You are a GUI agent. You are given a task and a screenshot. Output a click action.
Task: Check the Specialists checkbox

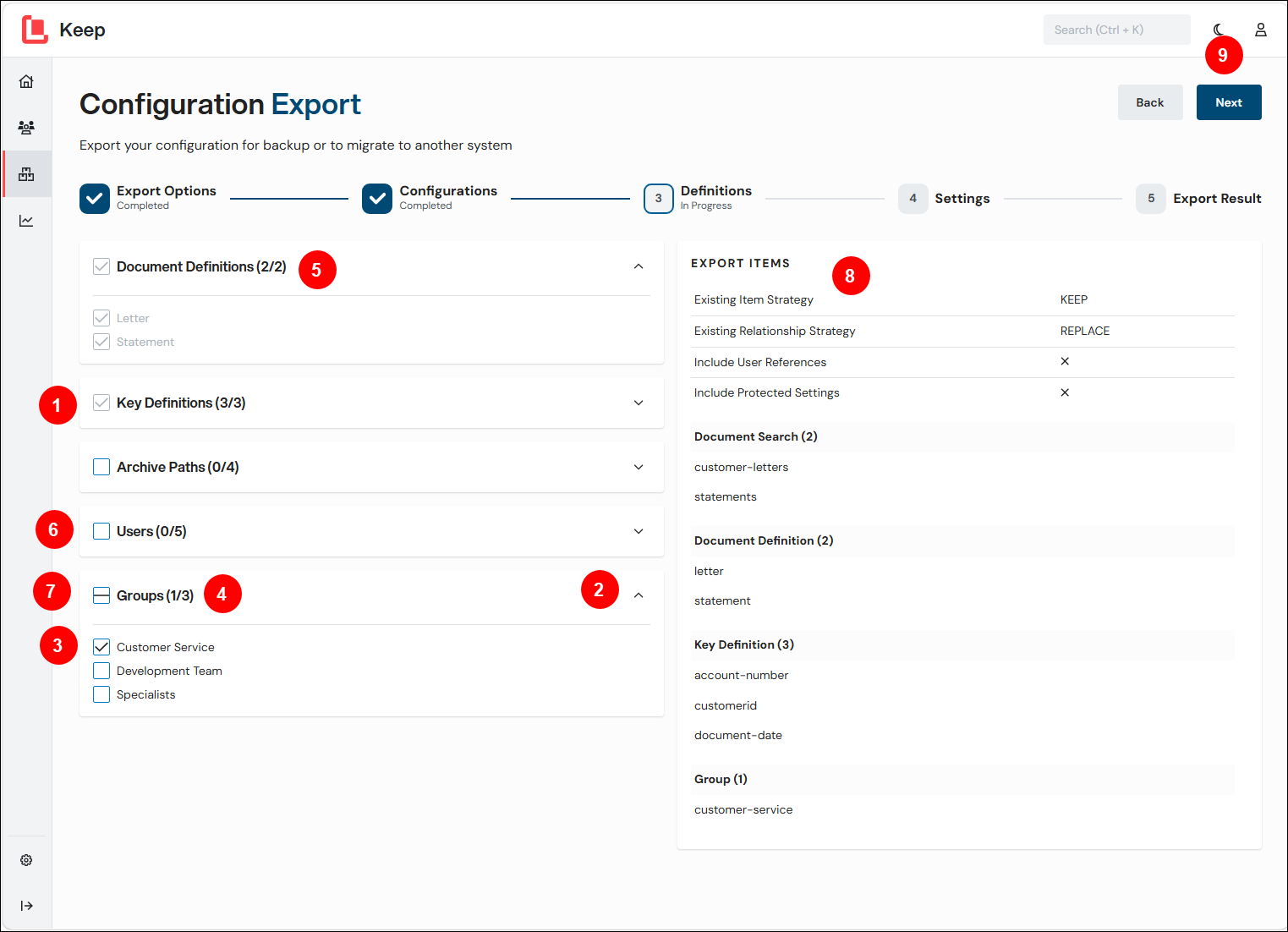click(x=101, y=694)
